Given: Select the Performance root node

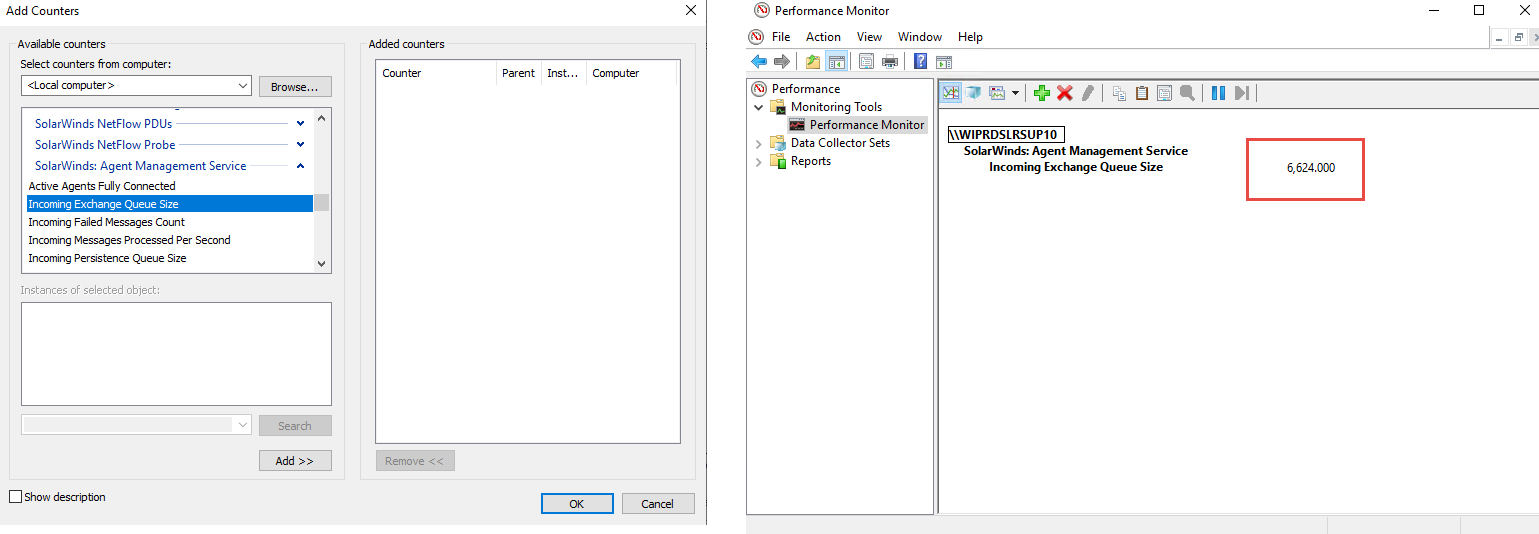Looking at the screenshot, I should tap(806, 89).
